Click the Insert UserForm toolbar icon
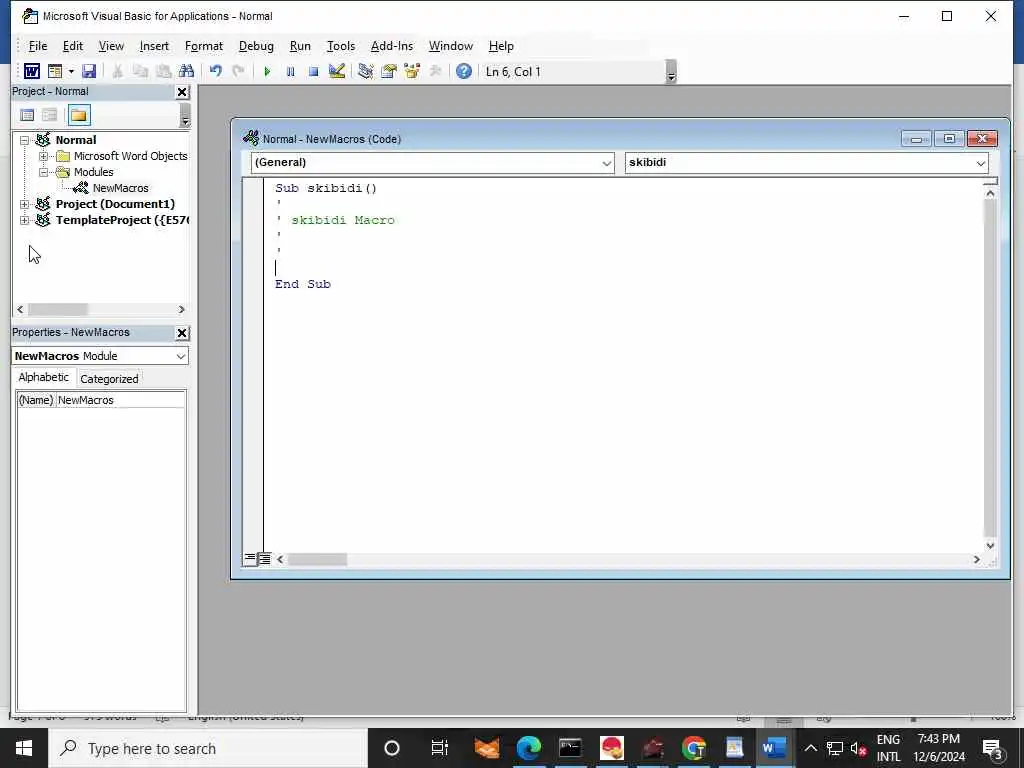This screenshot has height=768, width=1024. point(55,71)
